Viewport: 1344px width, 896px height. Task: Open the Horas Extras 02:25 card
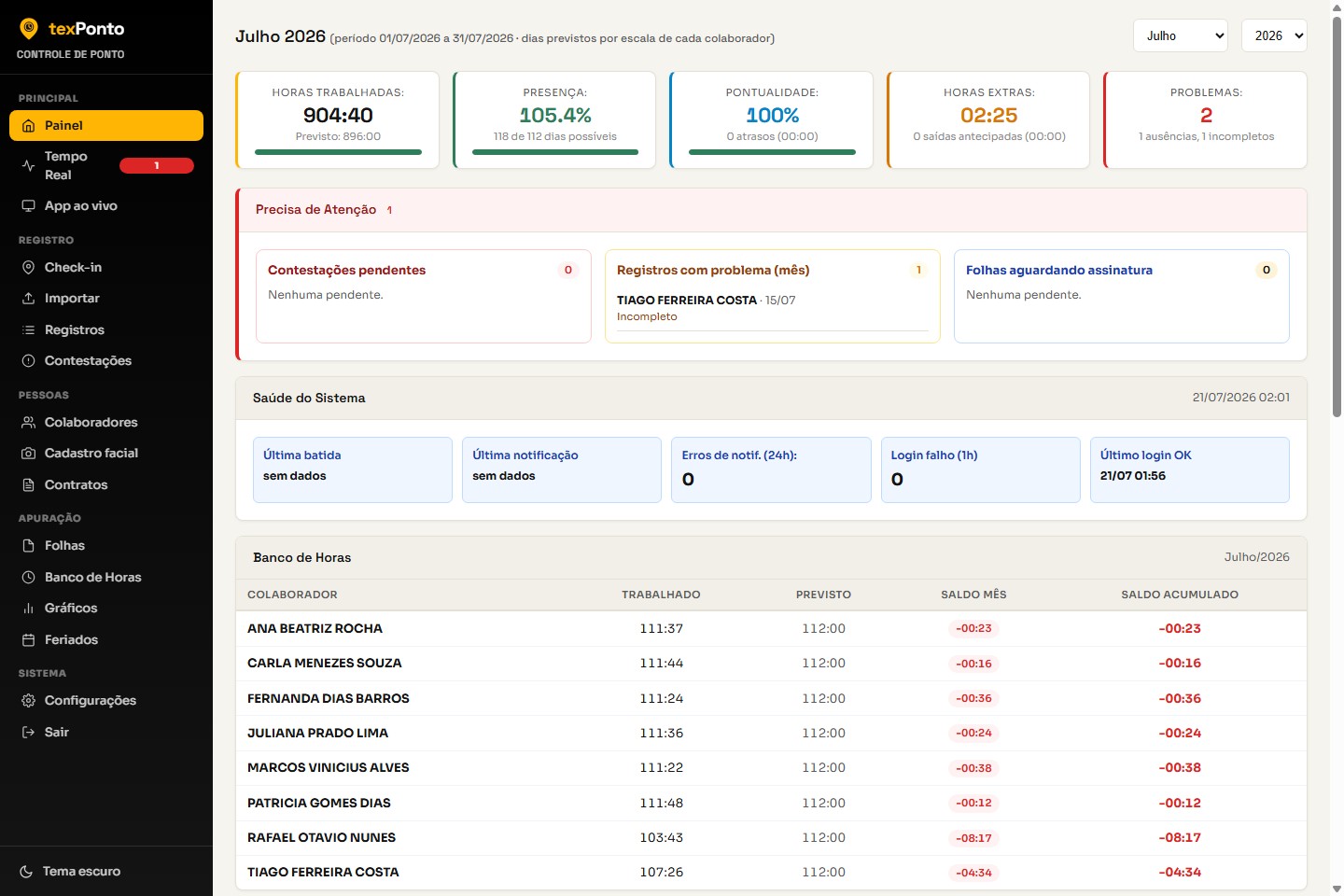pyautogui.click(x=988, y=120)
